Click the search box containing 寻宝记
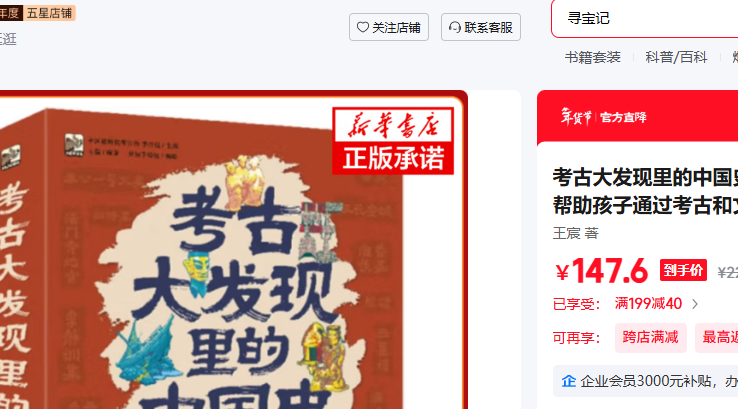Image resolution: width=738 pixels, height=409 pixels. pyautogui.click(x=645, y=18)
